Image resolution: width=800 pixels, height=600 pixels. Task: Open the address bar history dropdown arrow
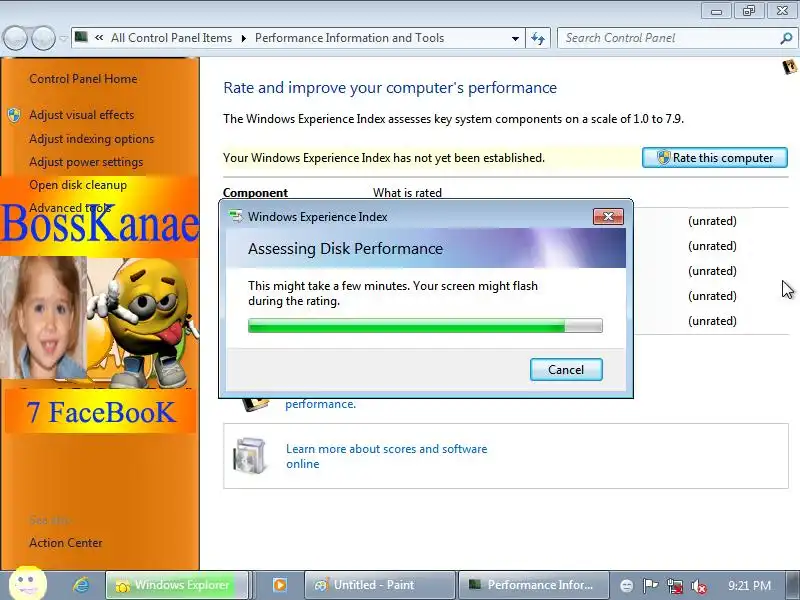point(515,38)
